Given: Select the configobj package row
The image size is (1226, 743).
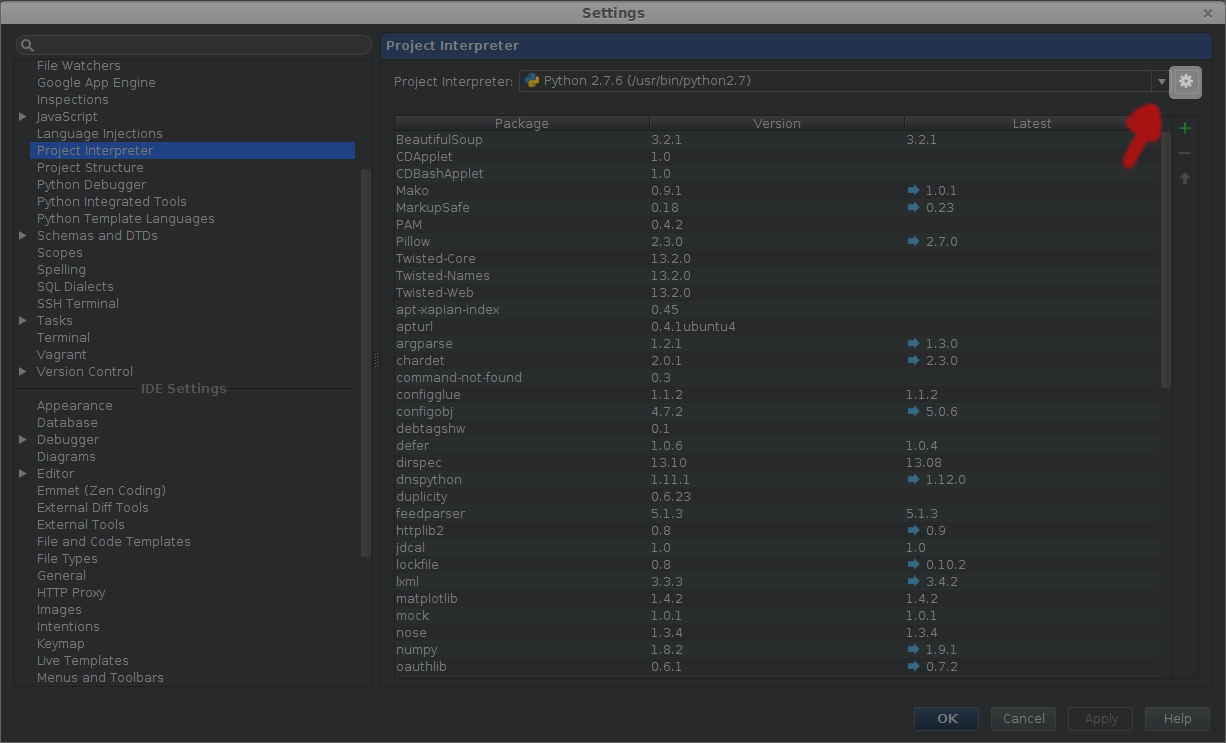Looking at the screenshot, I should click(x=777, y=412).
